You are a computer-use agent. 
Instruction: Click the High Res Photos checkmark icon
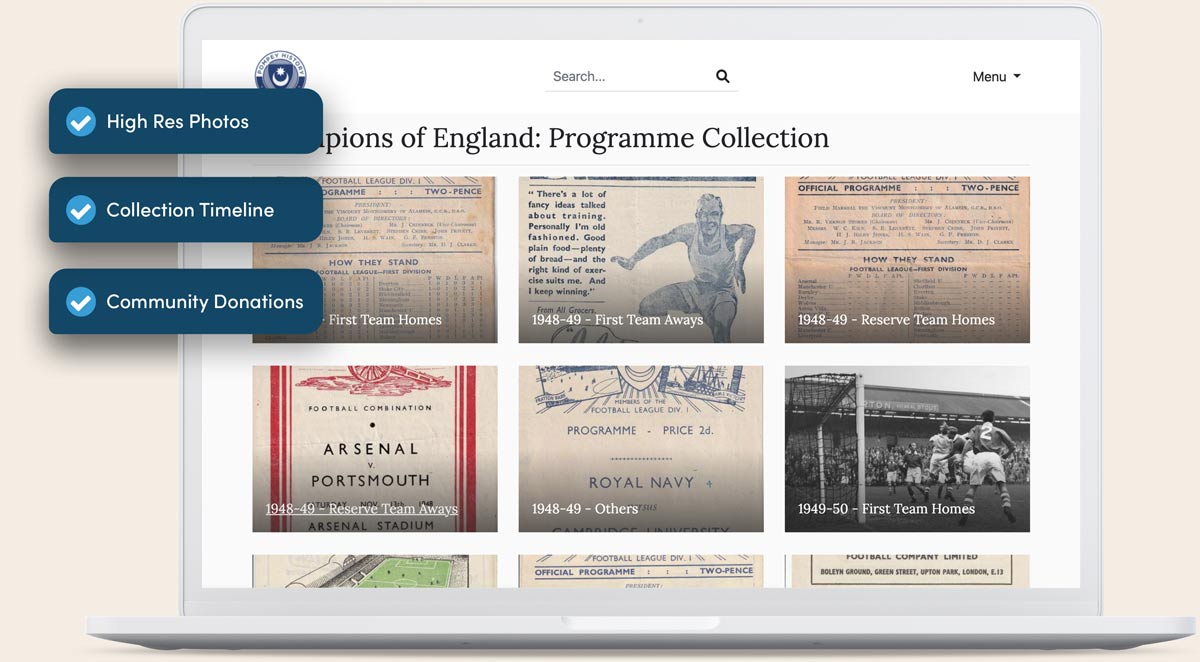pyautogui.click(x=80, y=122)
